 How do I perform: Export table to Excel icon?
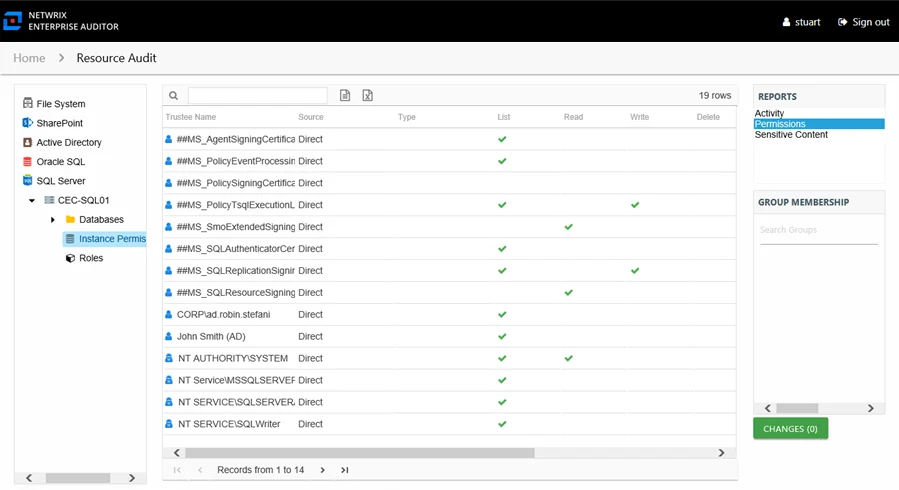tap(368, 95)
